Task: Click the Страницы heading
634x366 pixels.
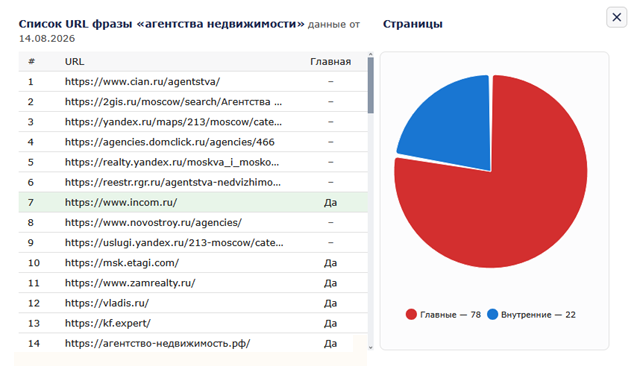Action: click(x=412, y=24)
